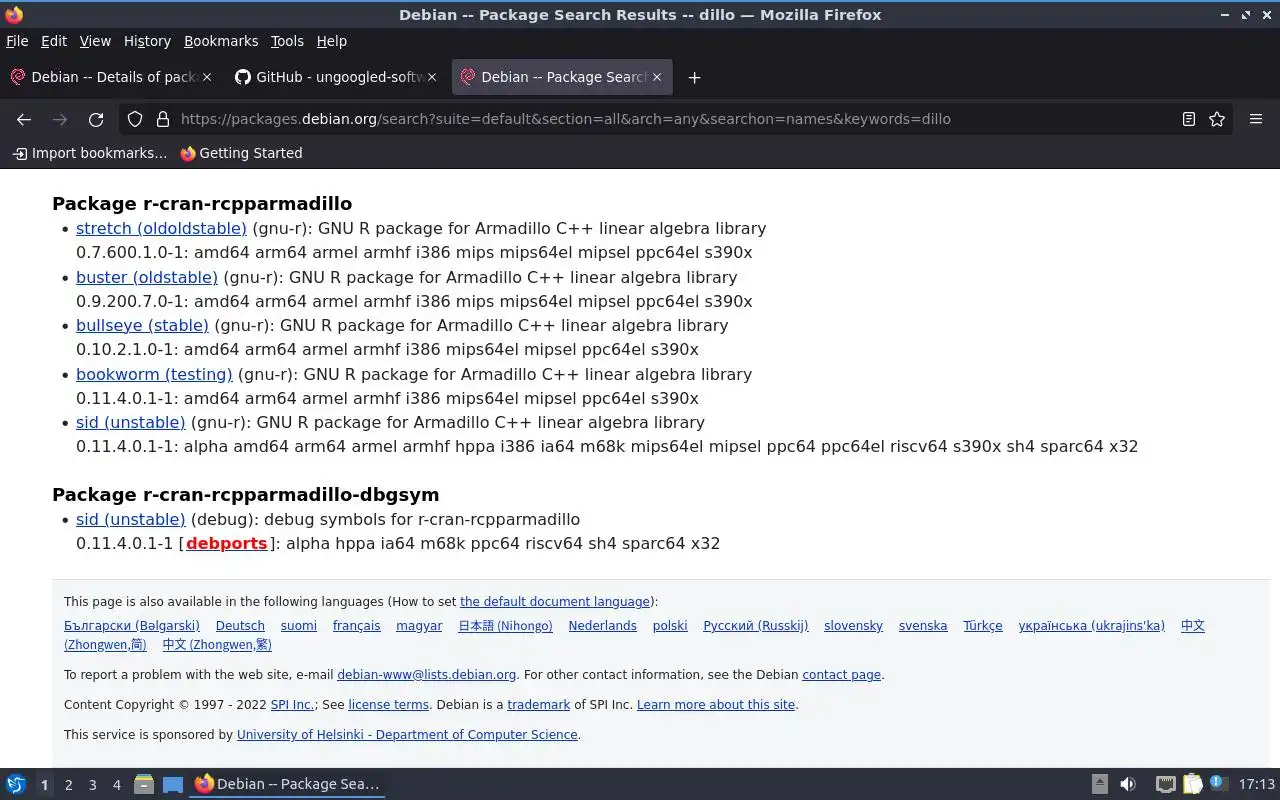Image resolution: width=1280 pixels, height=800 pixels.
Task: Close the GitHub ungoogled-software tab
Action: [432, 77]
